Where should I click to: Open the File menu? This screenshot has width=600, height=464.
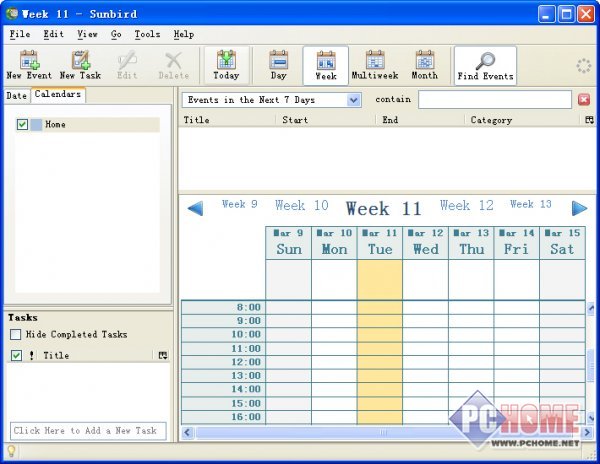[x=20, y=34]
